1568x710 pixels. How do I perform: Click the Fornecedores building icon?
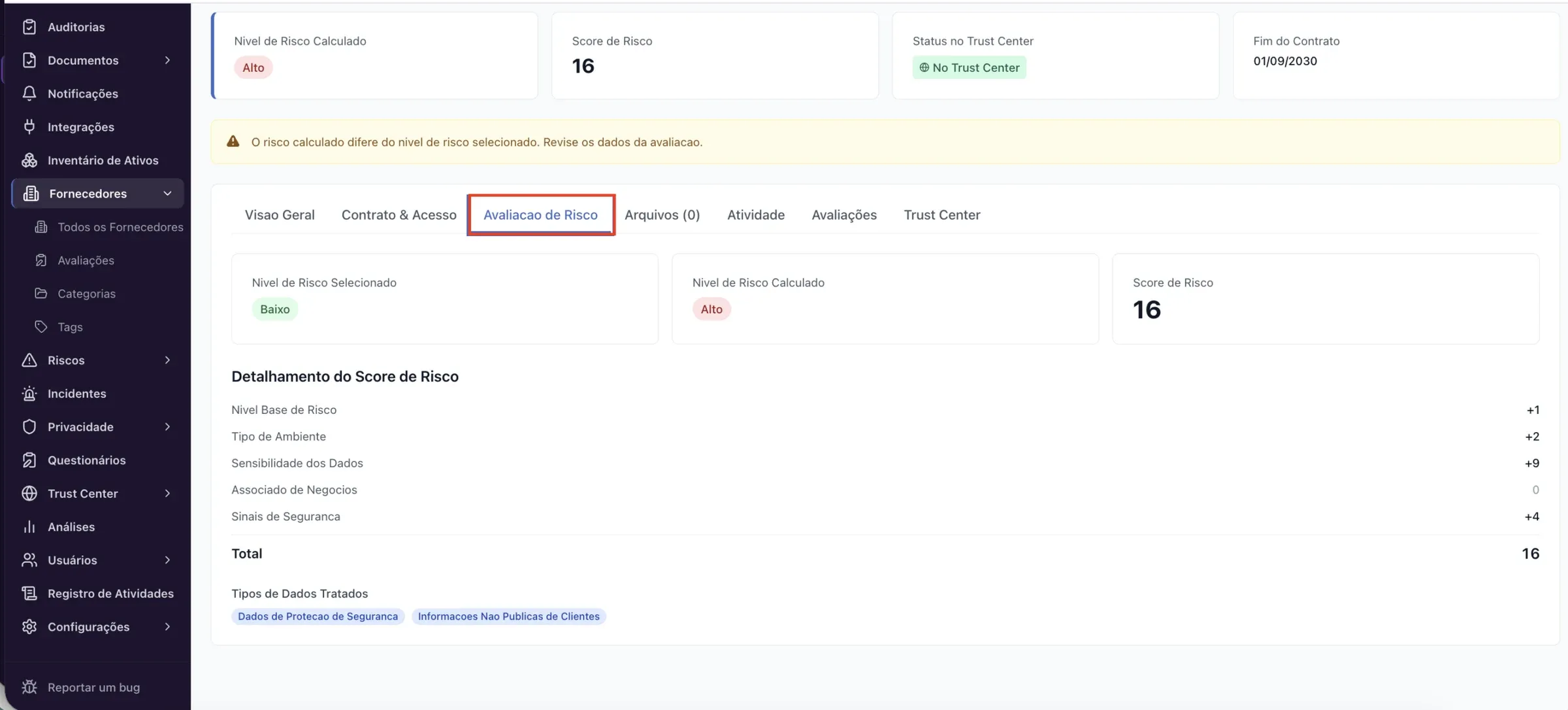[x=31, y=194]
